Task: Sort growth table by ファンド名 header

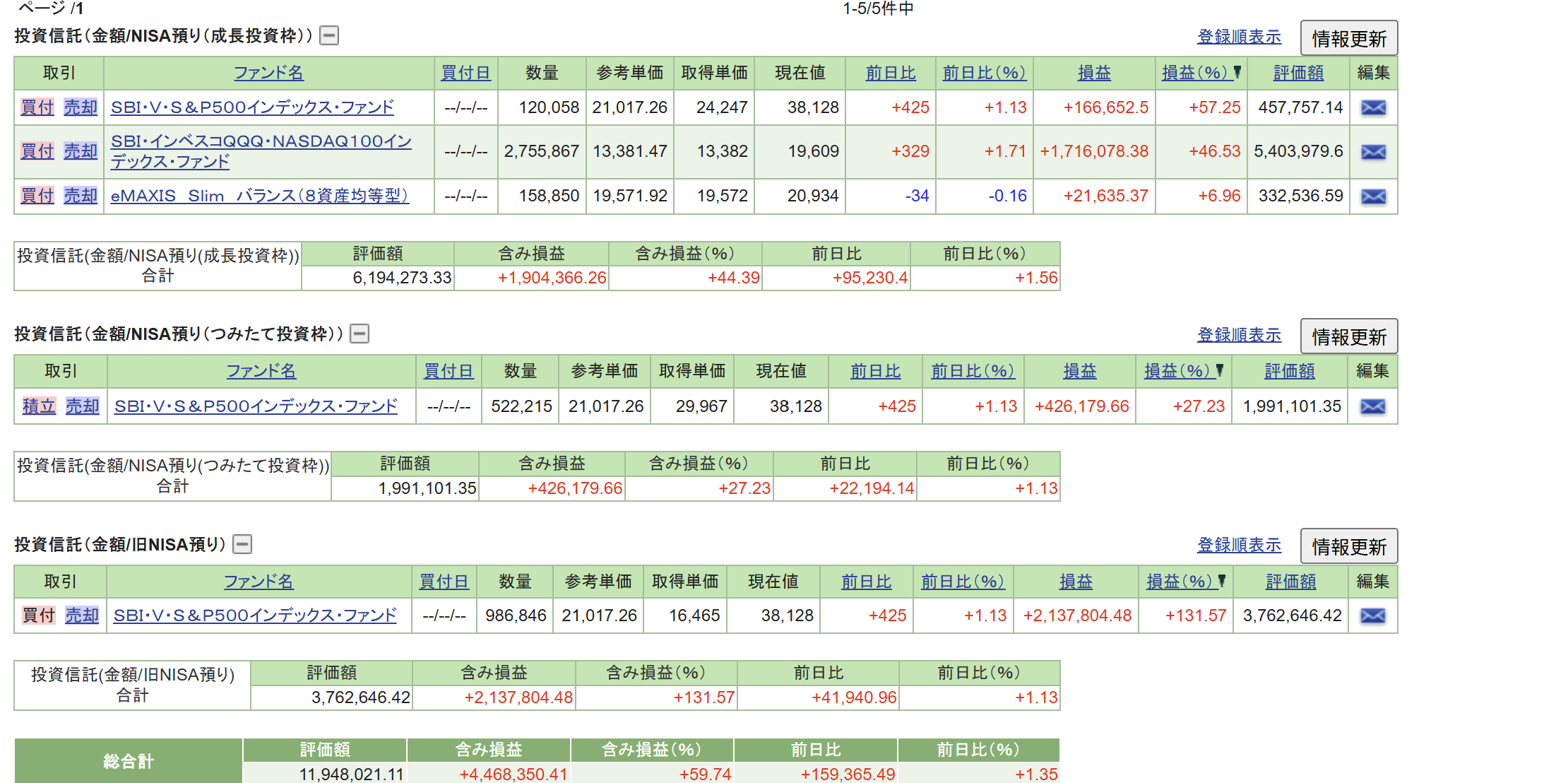Action: coord(268,73)
